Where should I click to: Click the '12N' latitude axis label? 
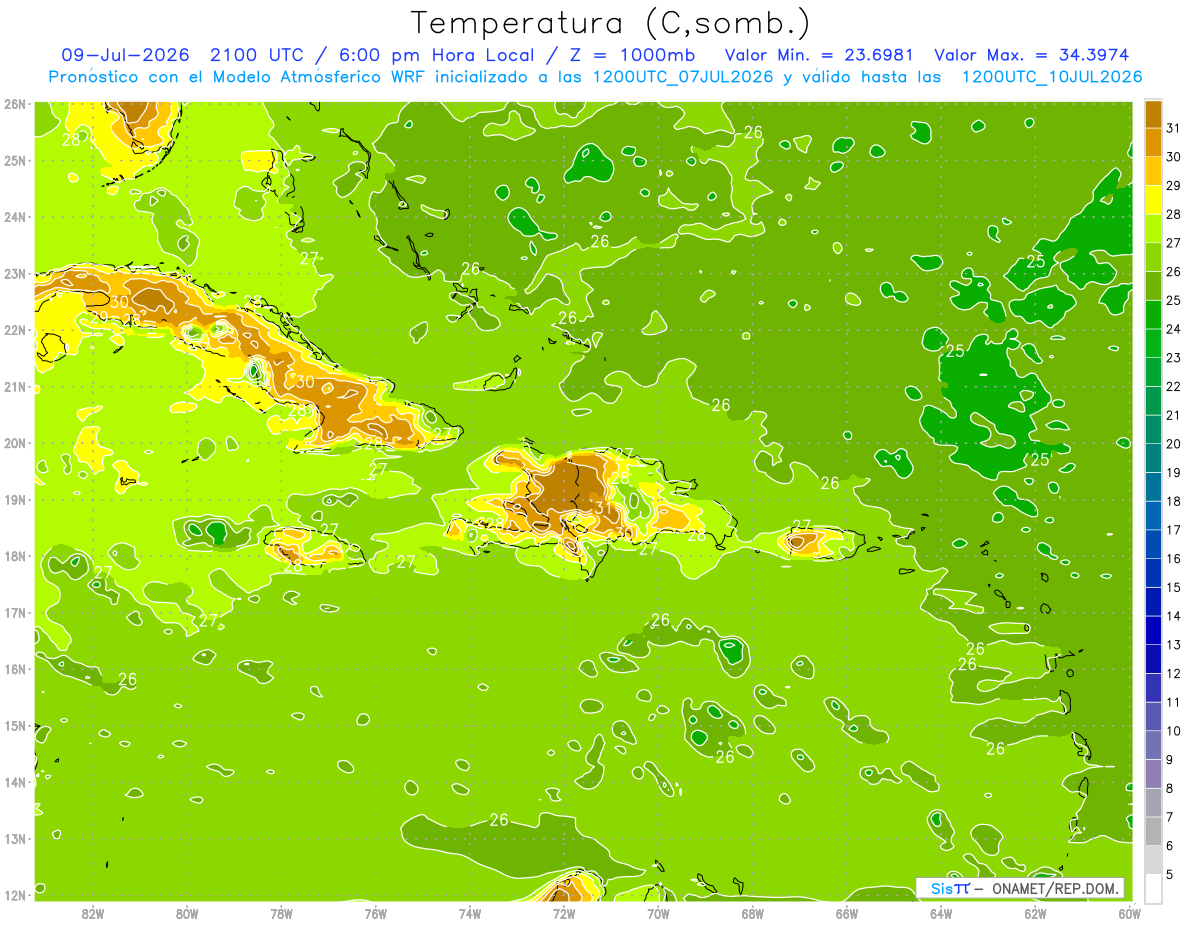(x=14, y=895)
